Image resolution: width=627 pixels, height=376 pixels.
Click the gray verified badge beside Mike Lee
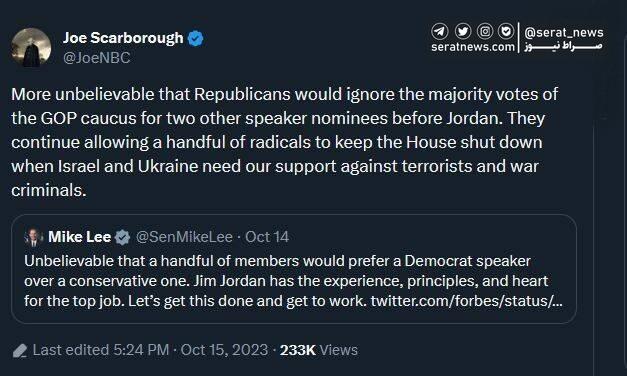click(x=122, y=237)
